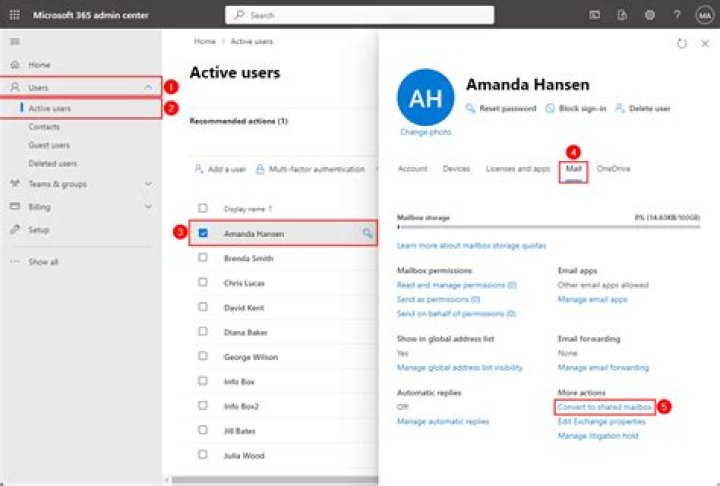Viewport: 720px width, 486px height.
Task: Expand the Teams & groups section
Action: click(x=148, y=184)
